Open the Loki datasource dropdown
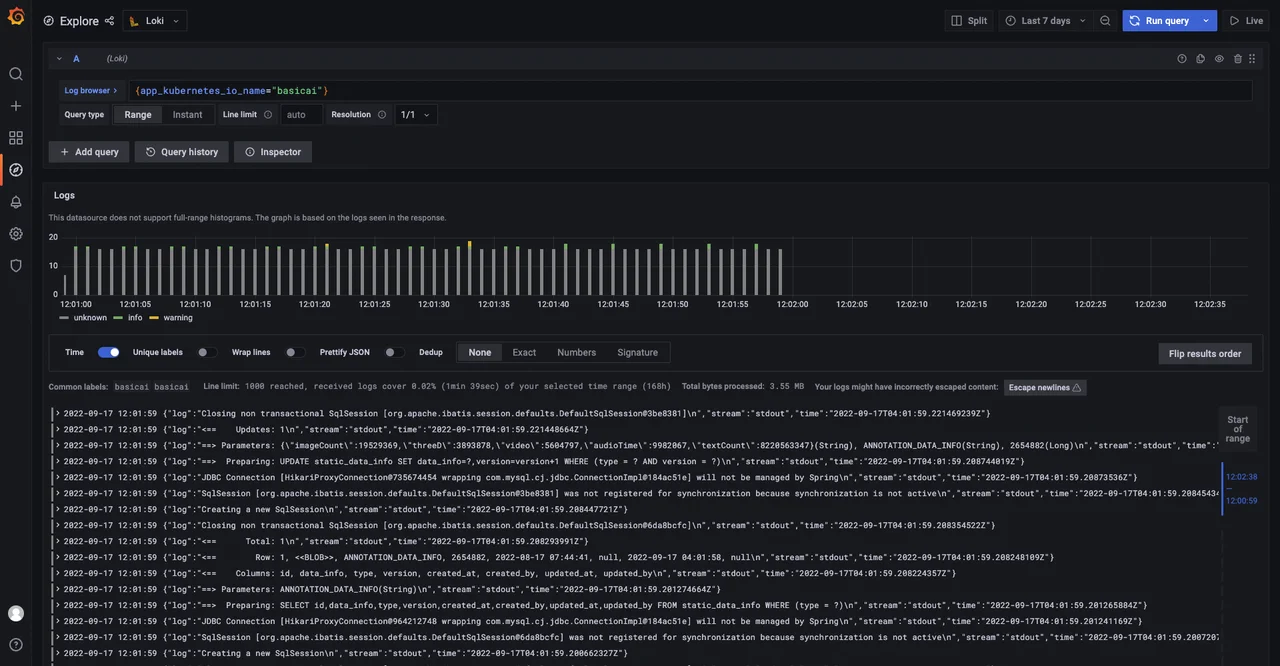The image size is (1280, 666). 155,21
